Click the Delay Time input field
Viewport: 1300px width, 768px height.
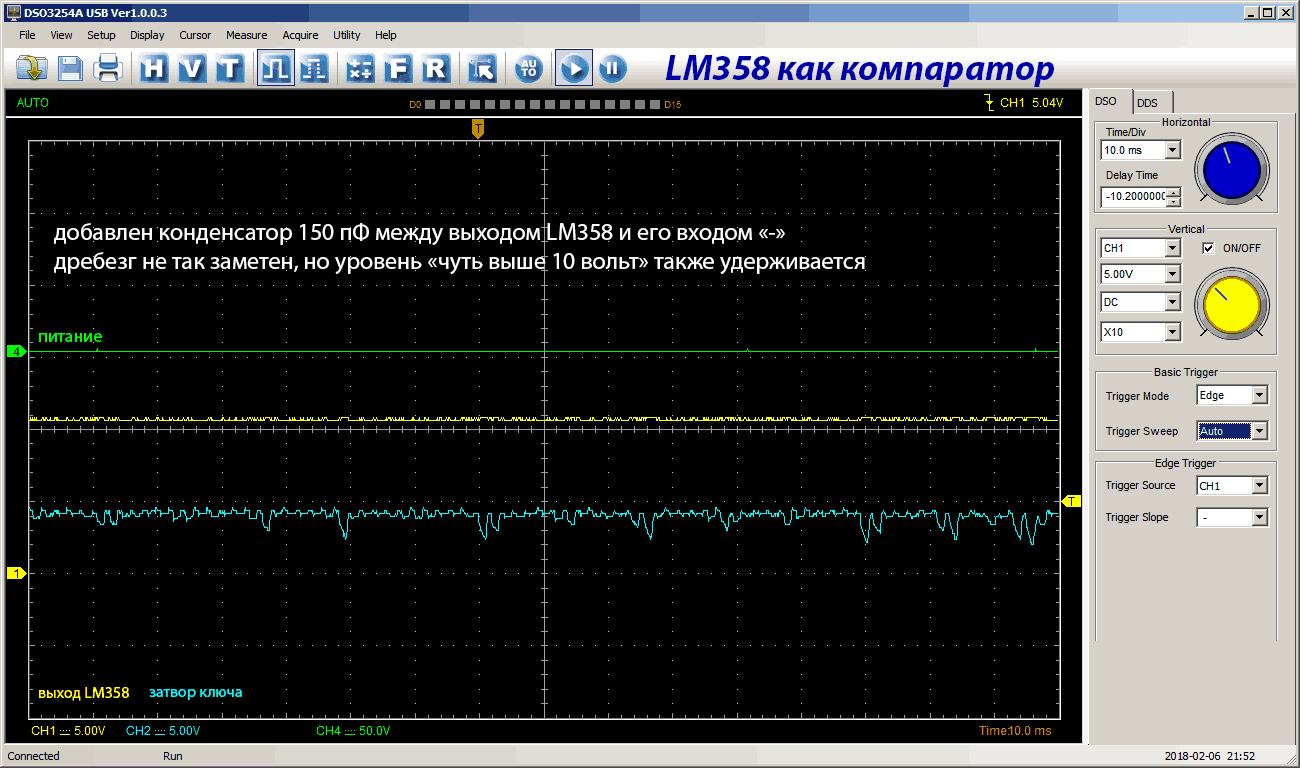tap(1133, 197)
